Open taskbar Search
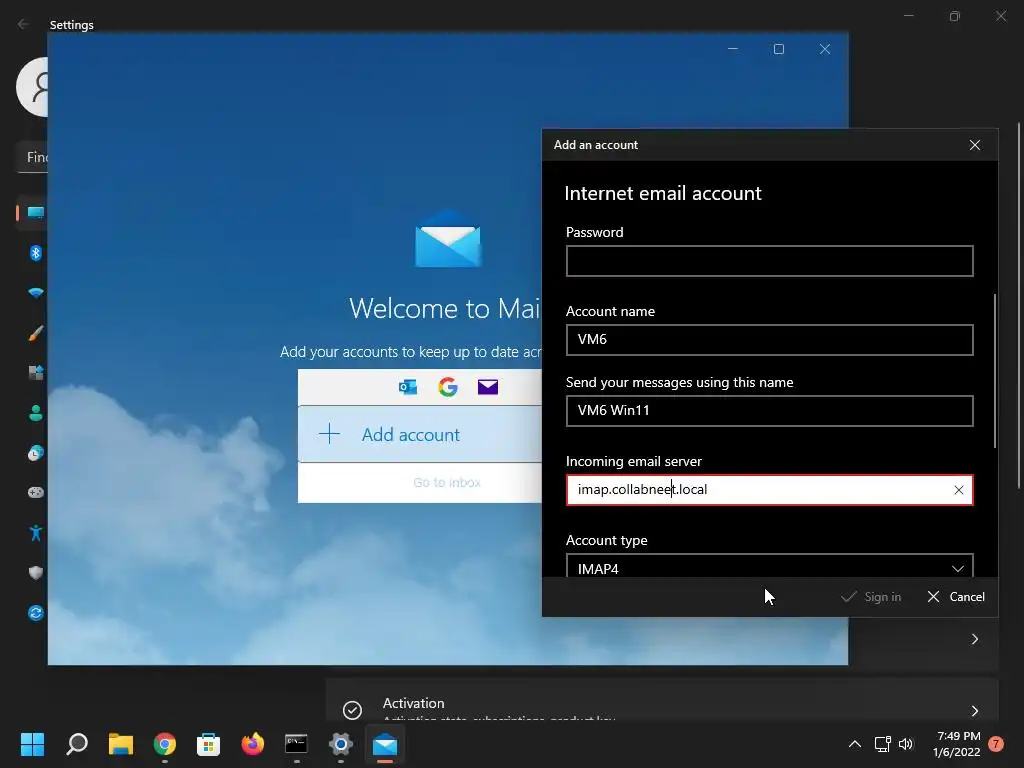The width and height of the screenshot is (1024, 768). 76,744
